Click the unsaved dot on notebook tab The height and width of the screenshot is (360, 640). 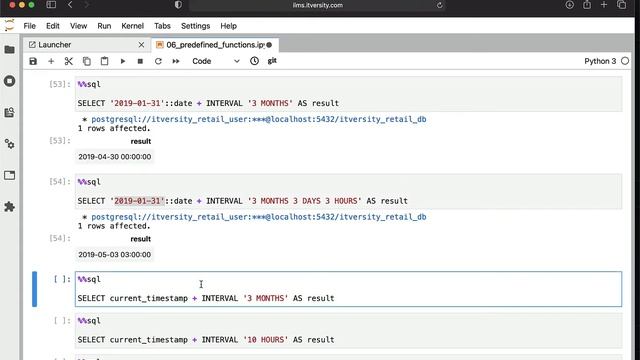[x=269, y=45]
